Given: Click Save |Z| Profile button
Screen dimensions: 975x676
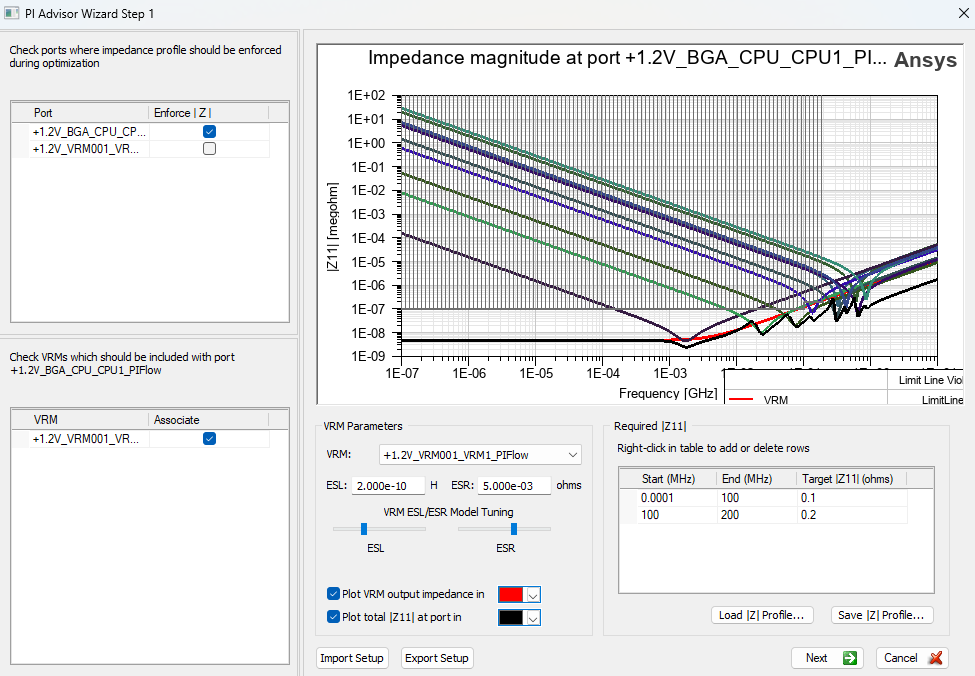Looking at the screenshot, I should (x=881, y=615).
